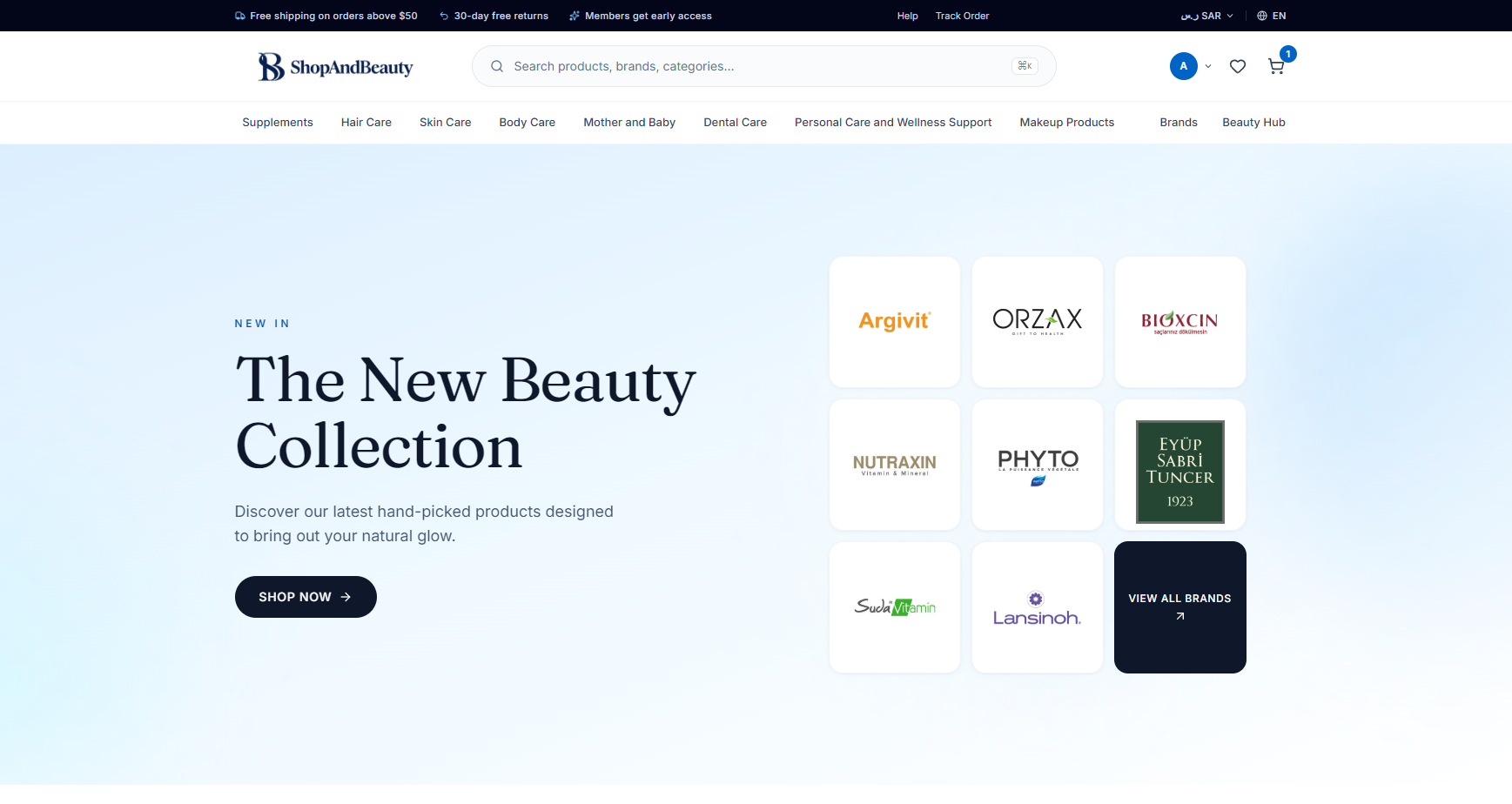
Task: Click the ShopAndBeauty logo
Action: [335, 67]
